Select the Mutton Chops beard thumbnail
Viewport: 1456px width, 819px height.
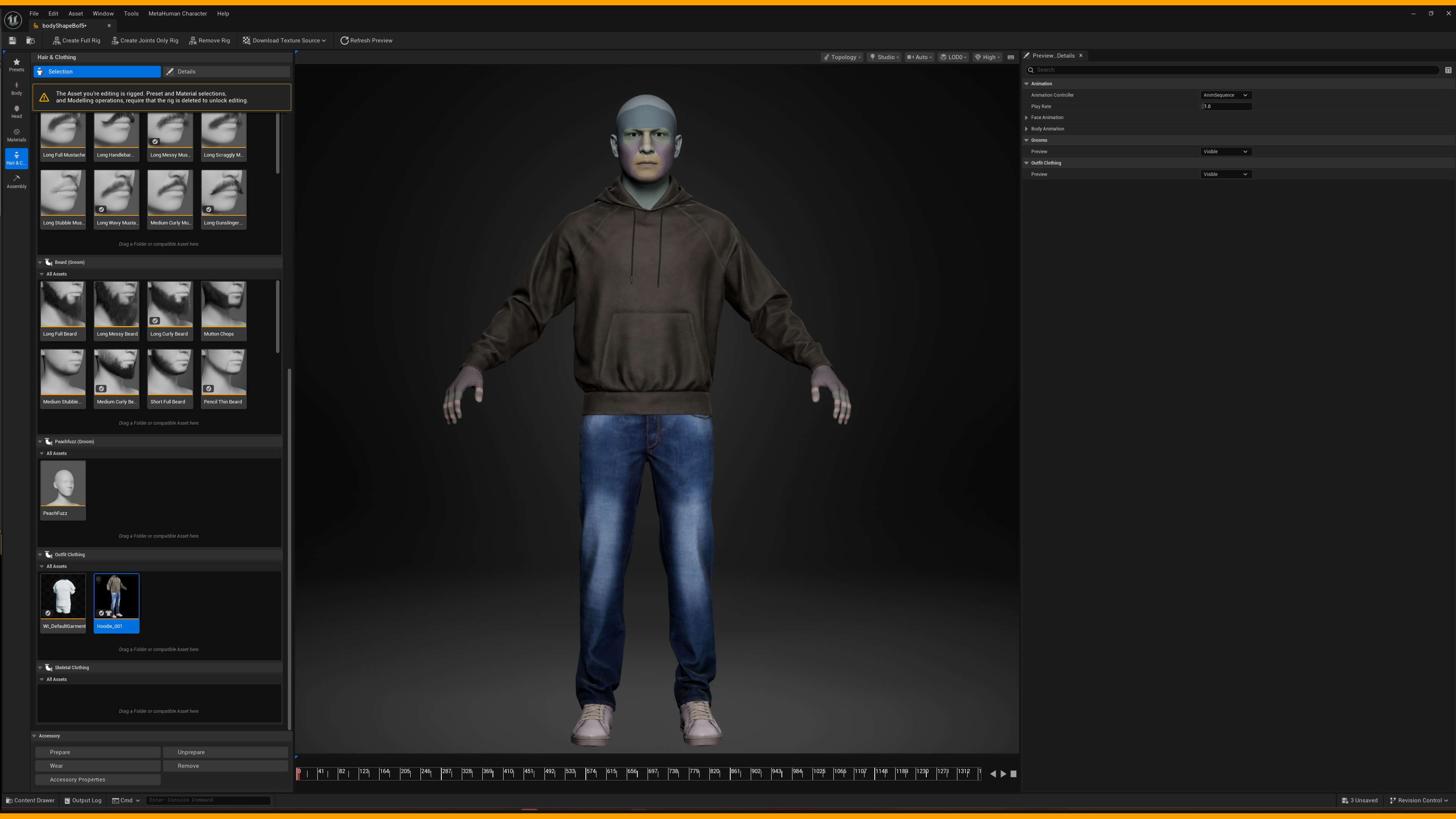[x=224, y=310]
